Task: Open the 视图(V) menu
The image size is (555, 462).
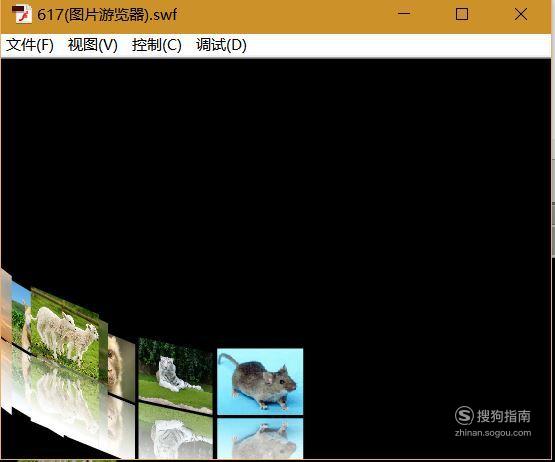Action: tap(93, 45)
